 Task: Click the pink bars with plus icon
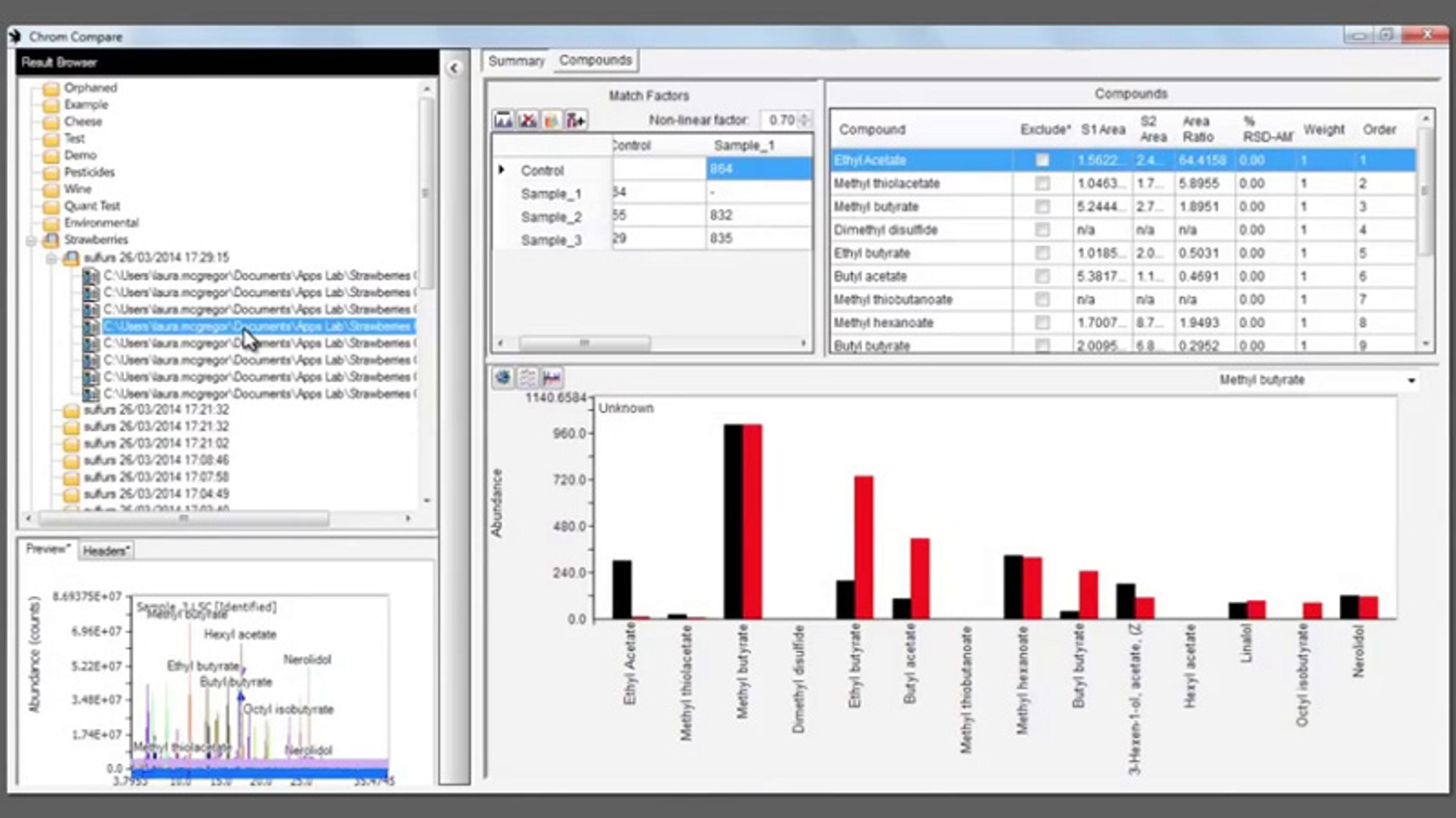[576, 120]
